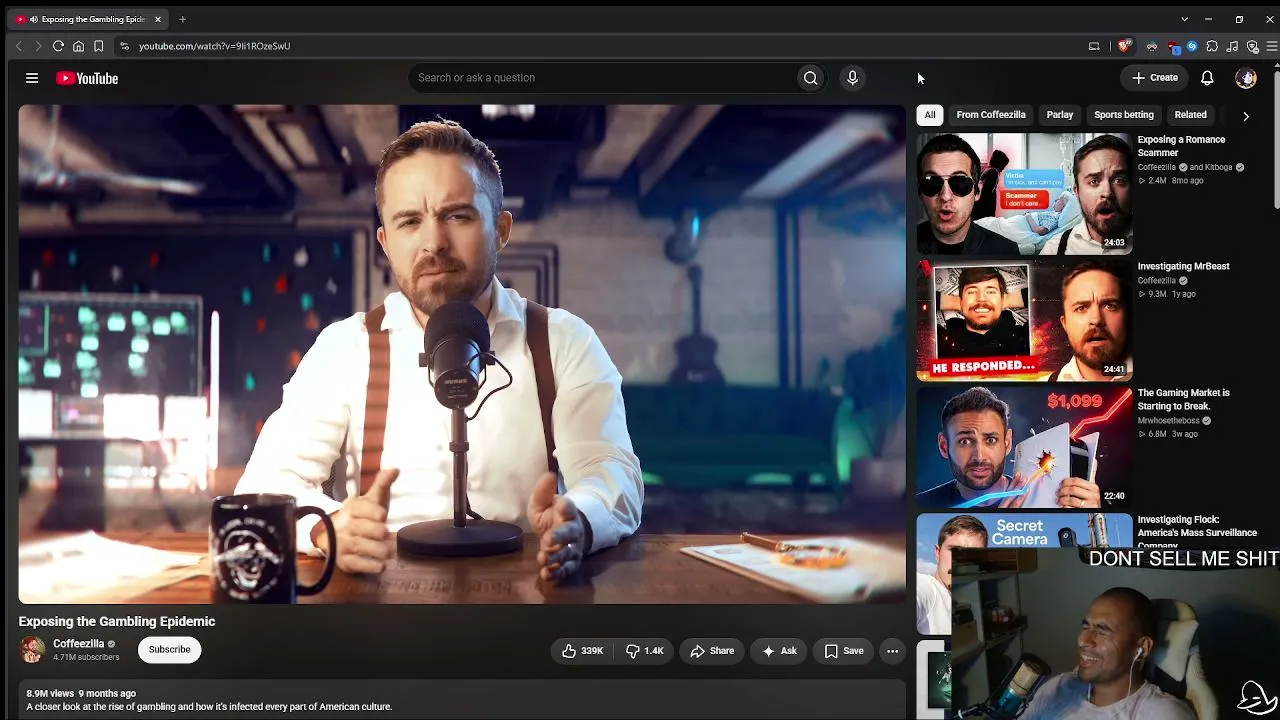Visit the Coffeezilla channel name

[79, 644]
